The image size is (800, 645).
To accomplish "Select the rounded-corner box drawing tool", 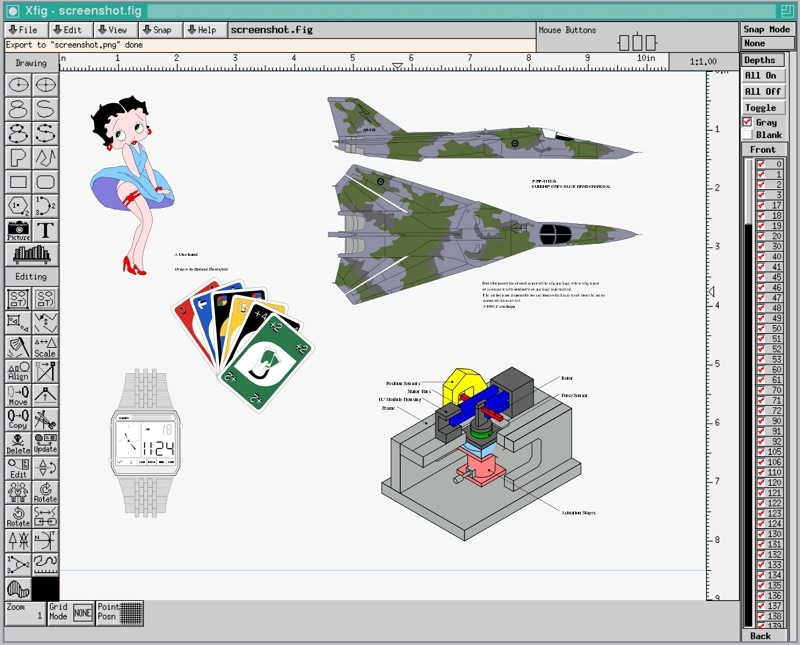I will tap(45, 182).
